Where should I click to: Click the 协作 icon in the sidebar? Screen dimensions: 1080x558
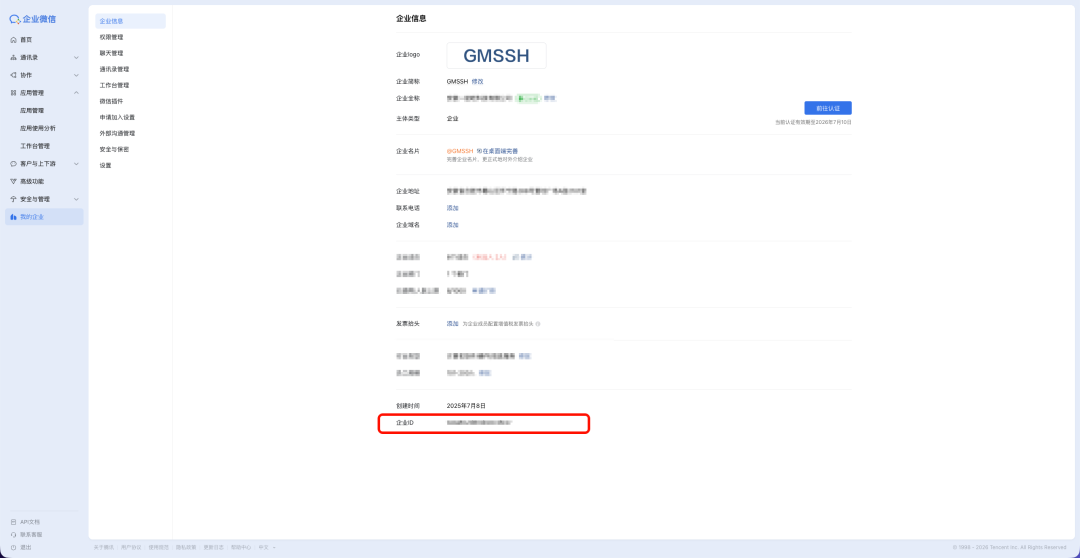tap(13, 75)
